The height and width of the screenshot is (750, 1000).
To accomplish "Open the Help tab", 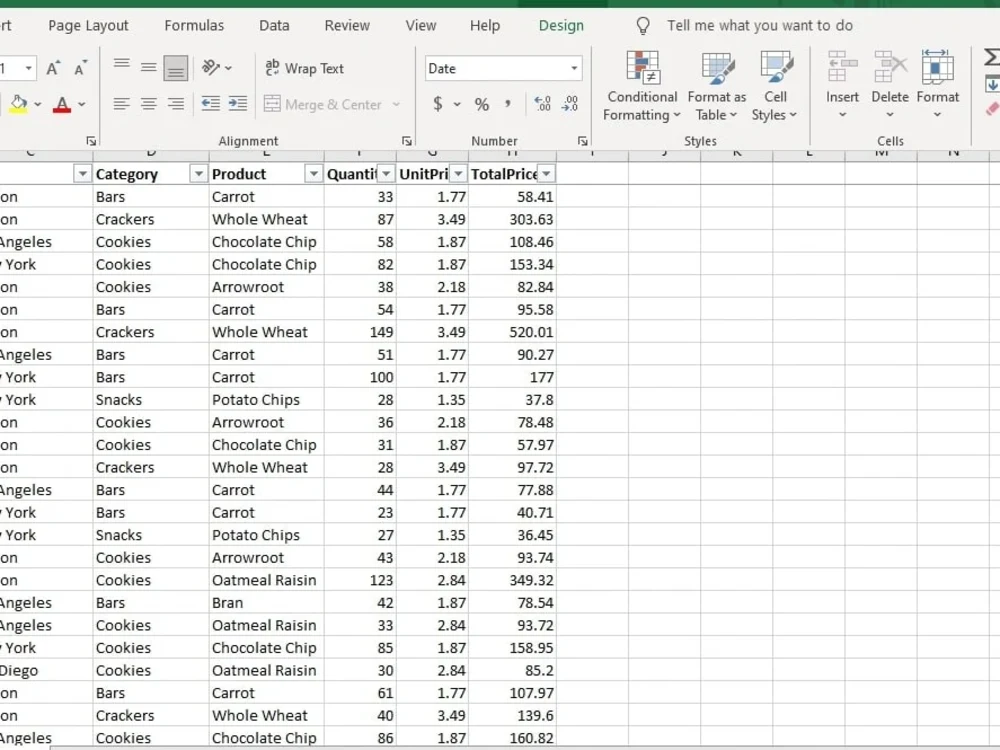I will tap(485, 26).
